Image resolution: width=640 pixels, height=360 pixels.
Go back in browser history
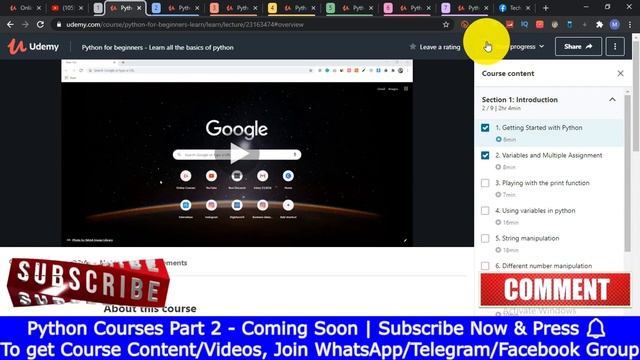tap(10, 24)
